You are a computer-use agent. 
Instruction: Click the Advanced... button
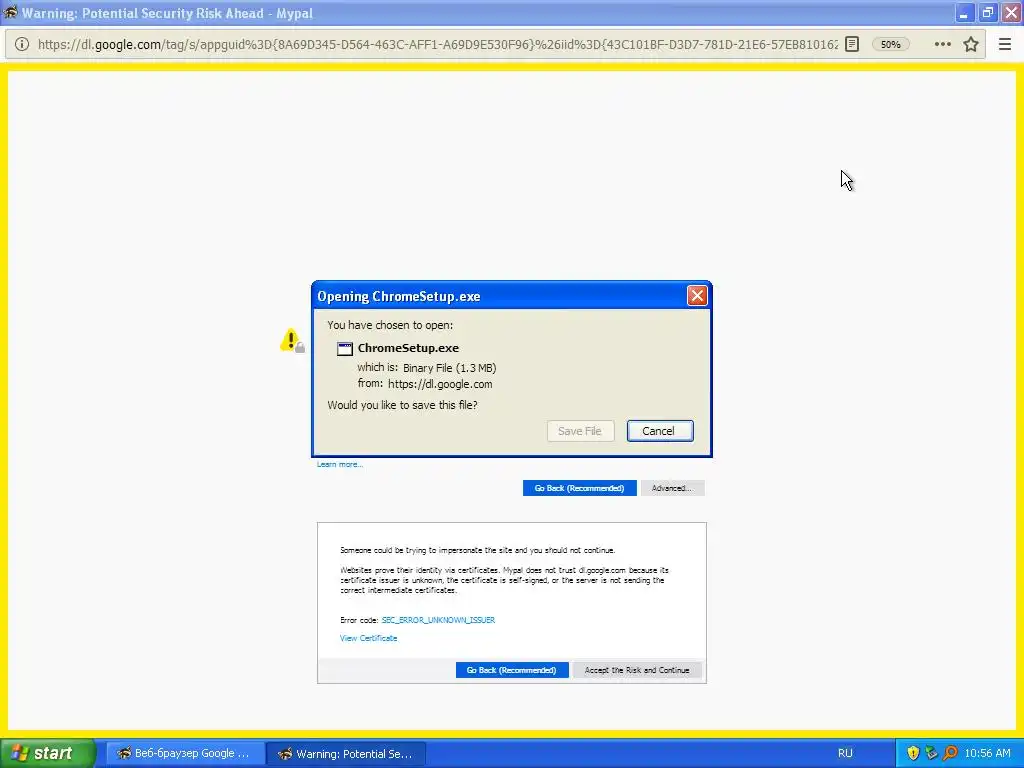click(x=672, y=488)
